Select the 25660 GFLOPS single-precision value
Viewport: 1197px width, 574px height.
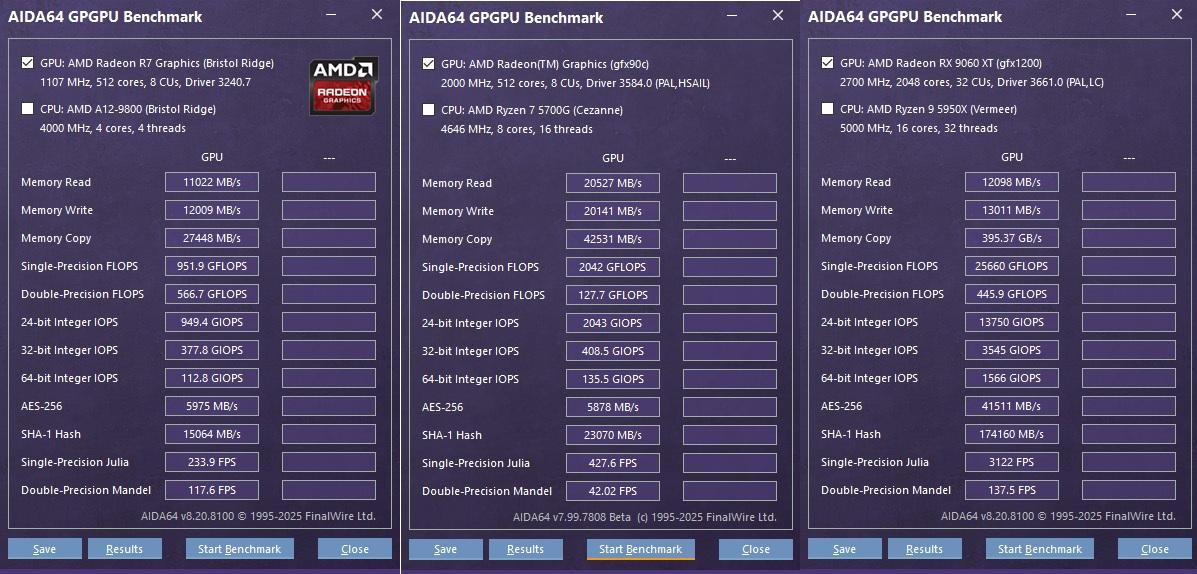(1011, 266)
